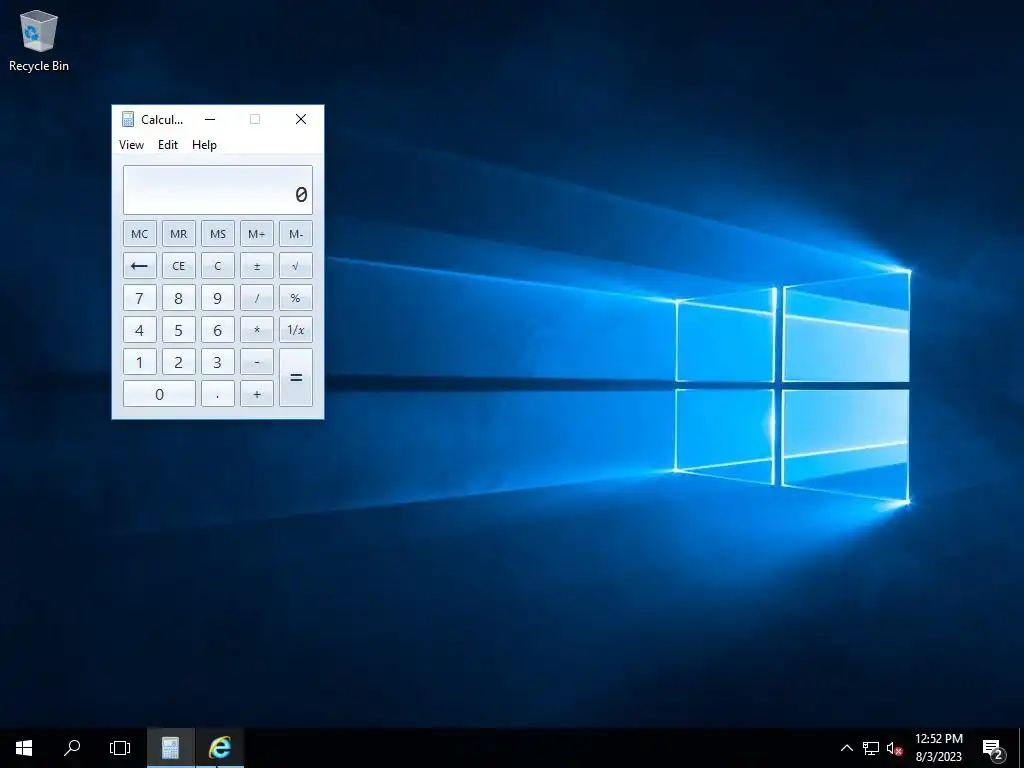
Task: Click the equals (=) key
Action: pos(296,377)
